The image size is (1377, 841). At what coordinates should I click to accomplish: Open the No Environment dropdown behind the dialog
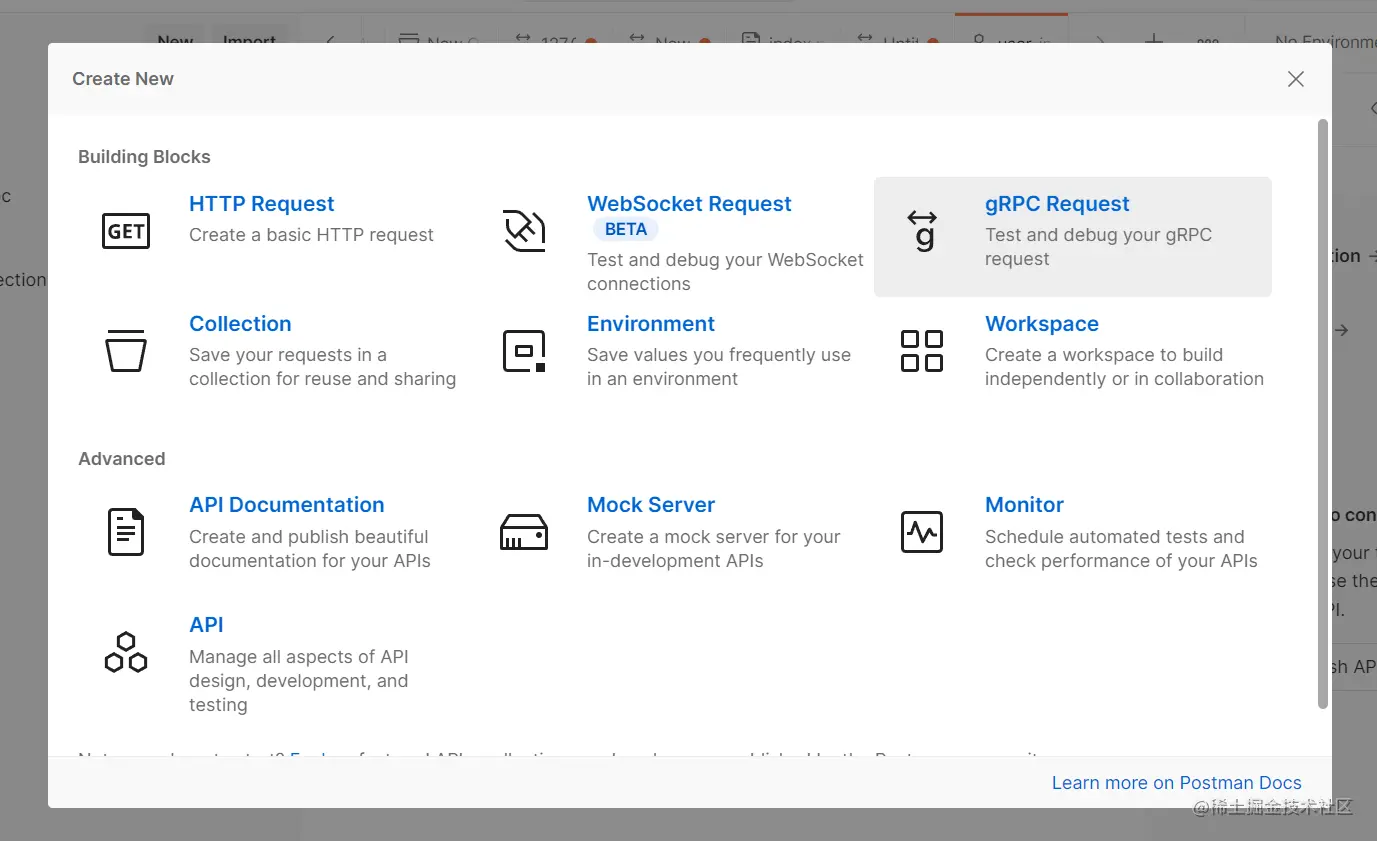1325,42
